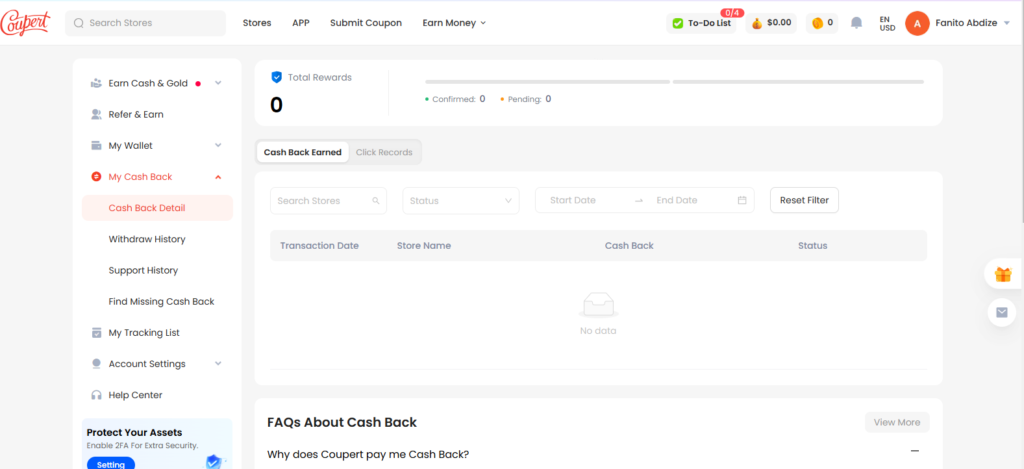The height and width of the screenshot is (469, 1024).
Task: Open My Tracking List link
Action: click(x=144, y=332)
